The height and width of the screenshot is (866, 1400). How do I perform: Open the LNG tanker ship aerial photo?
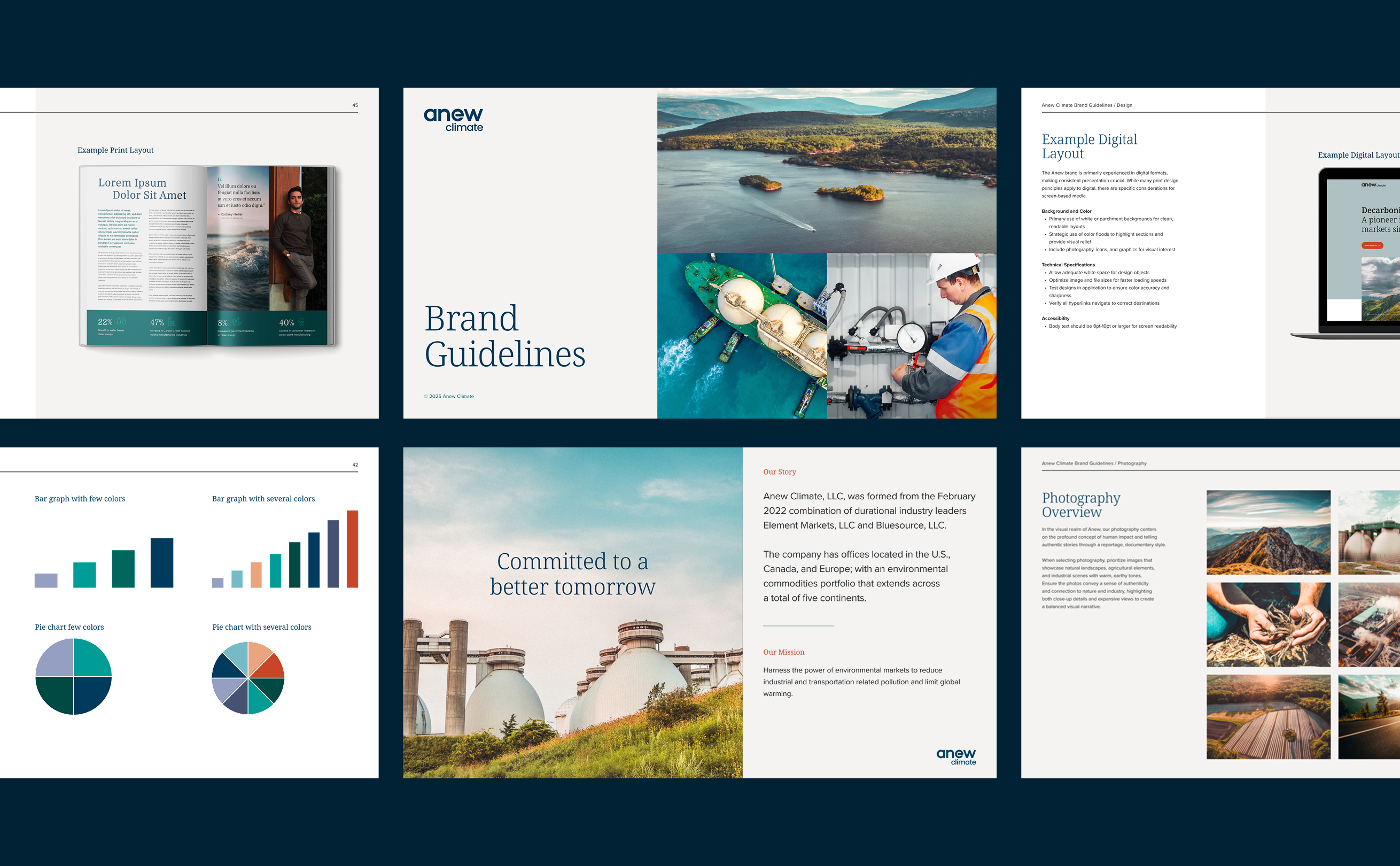[x=741, y=336]
